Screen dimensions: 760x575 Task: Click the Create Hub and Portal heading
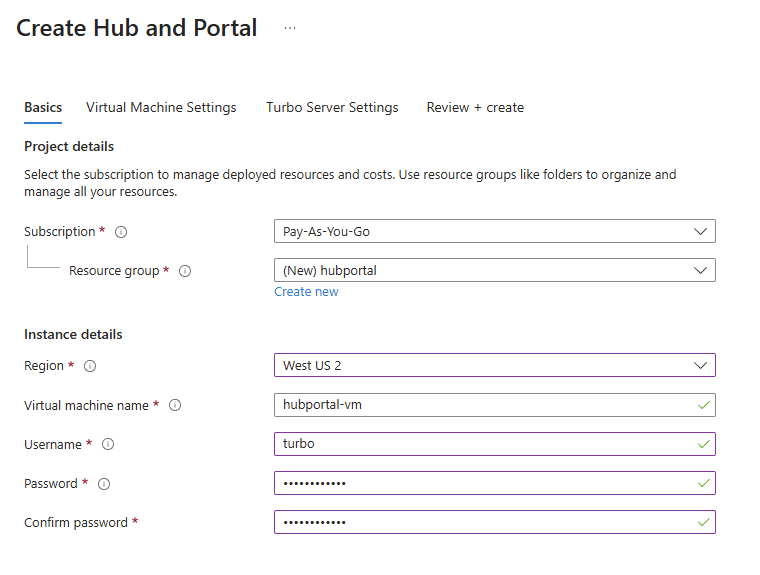click(x=137, y=28)
